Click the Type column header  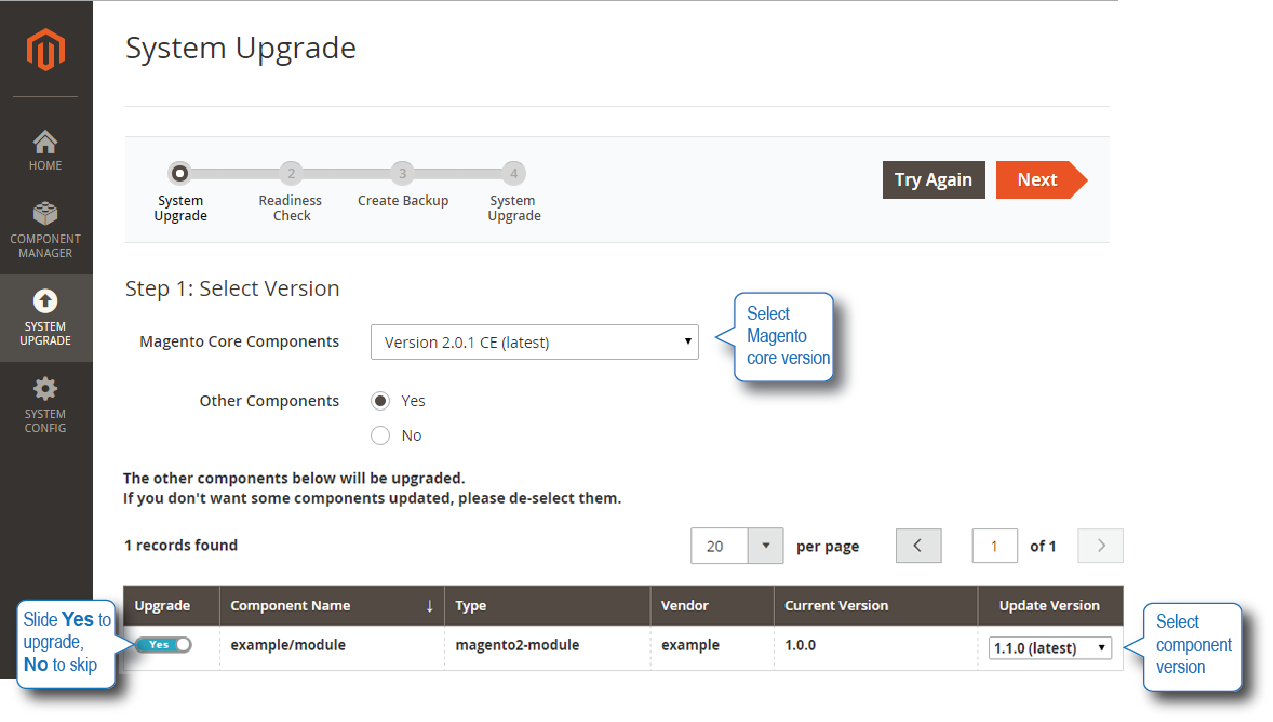[548, 606]
